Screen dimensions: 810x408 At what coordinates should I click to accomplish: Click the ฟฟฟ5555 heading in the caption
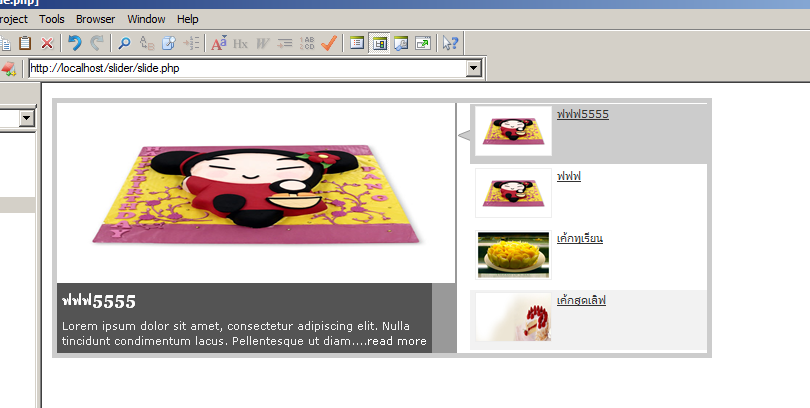(x=99, y=301)
